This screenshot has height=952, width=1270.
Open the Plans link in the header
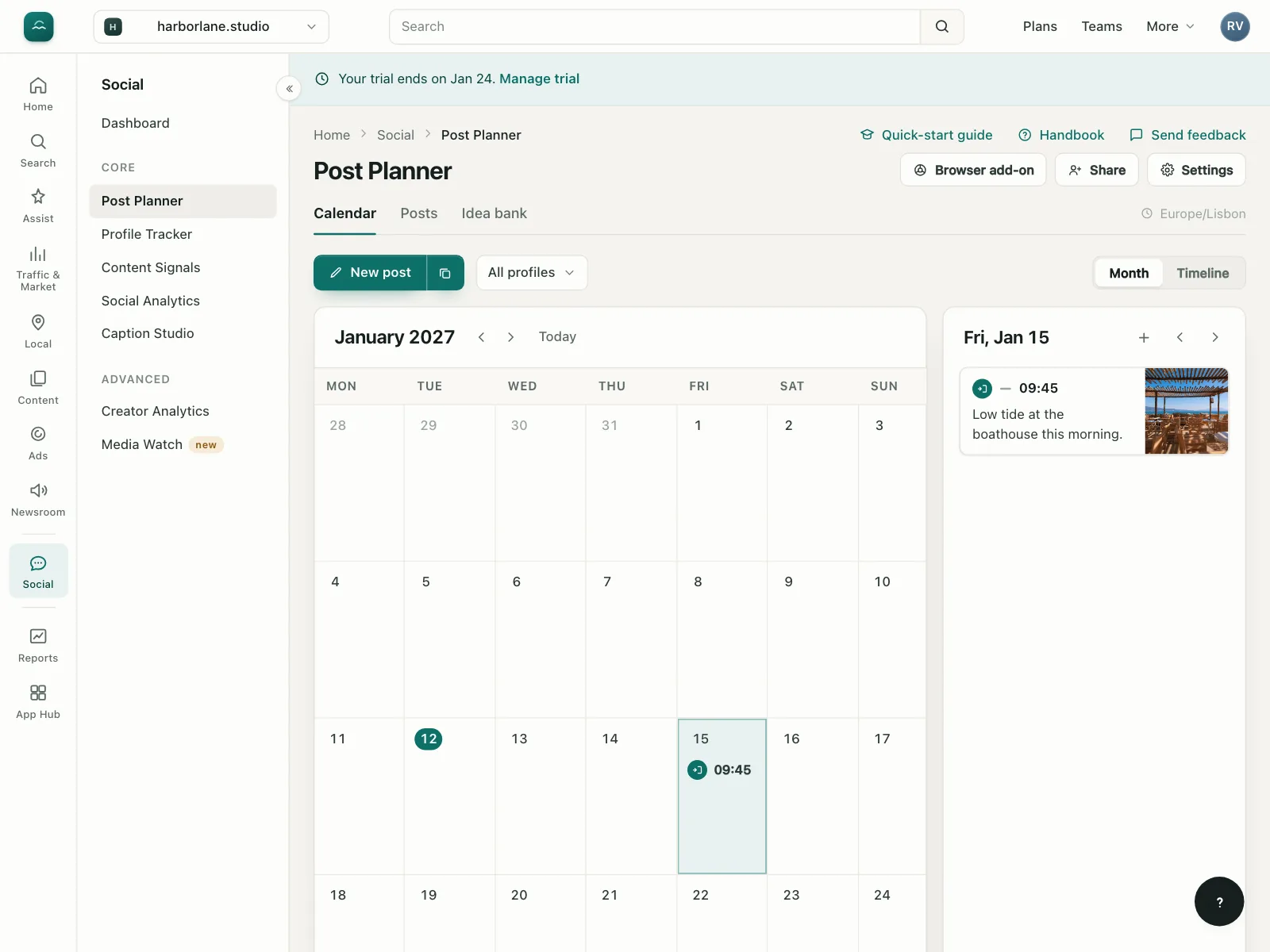pyautogui.click(x=1040, y=26)
